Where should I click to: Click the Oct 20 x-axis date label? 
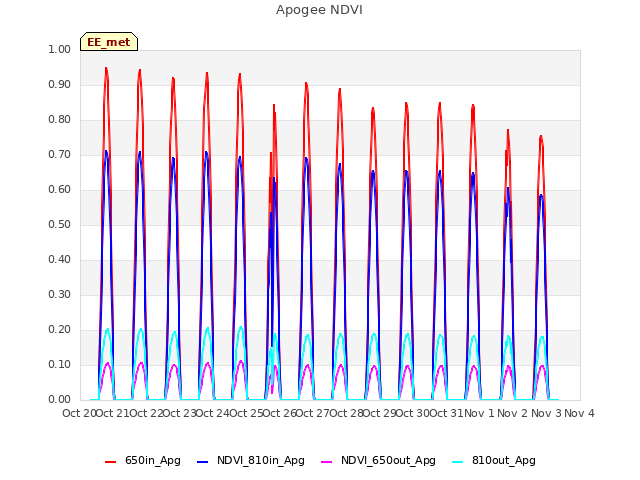[x=79, y=413]
